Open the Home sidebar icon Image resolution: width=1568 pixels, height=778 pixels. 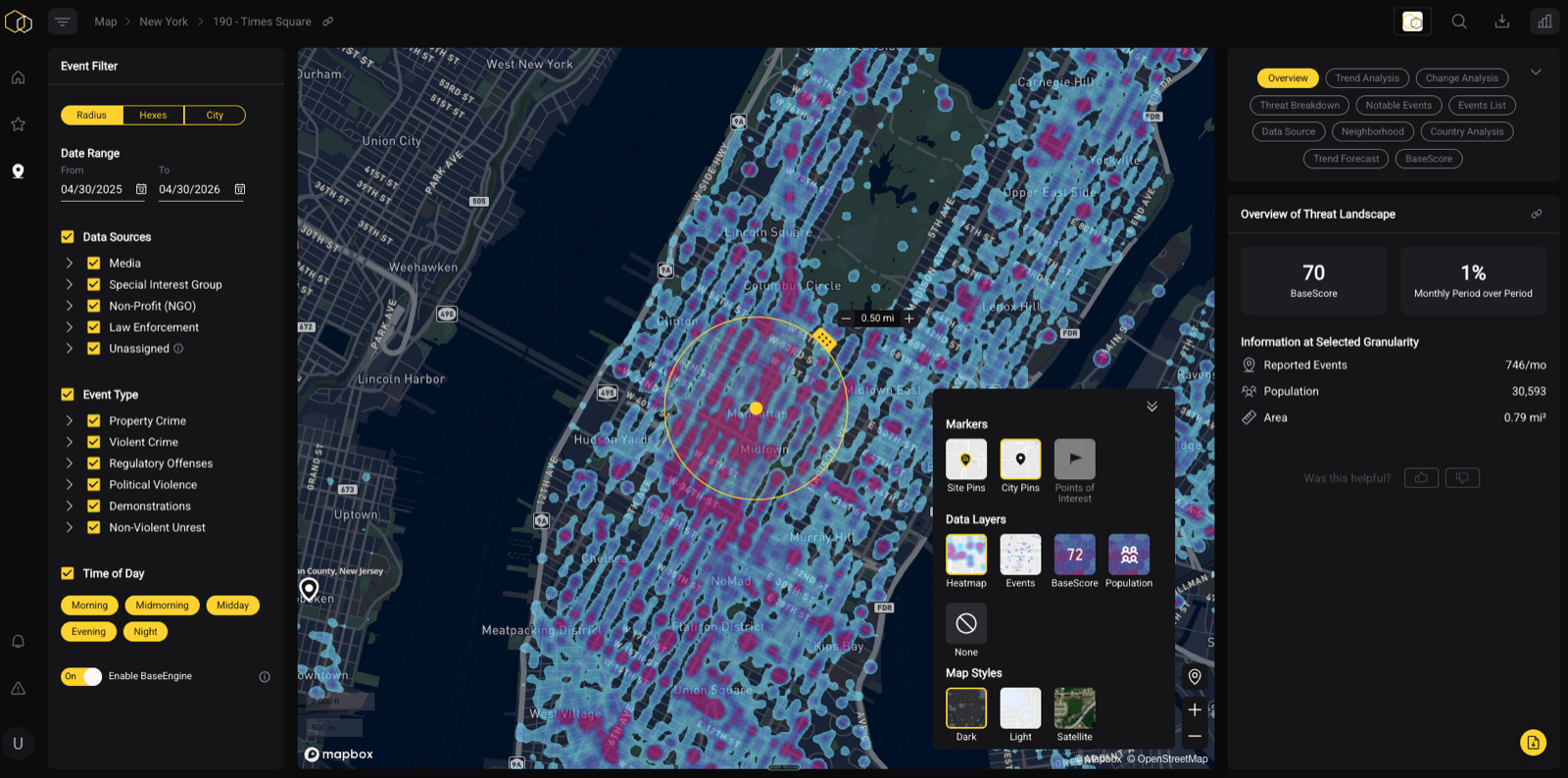(19, 77)
